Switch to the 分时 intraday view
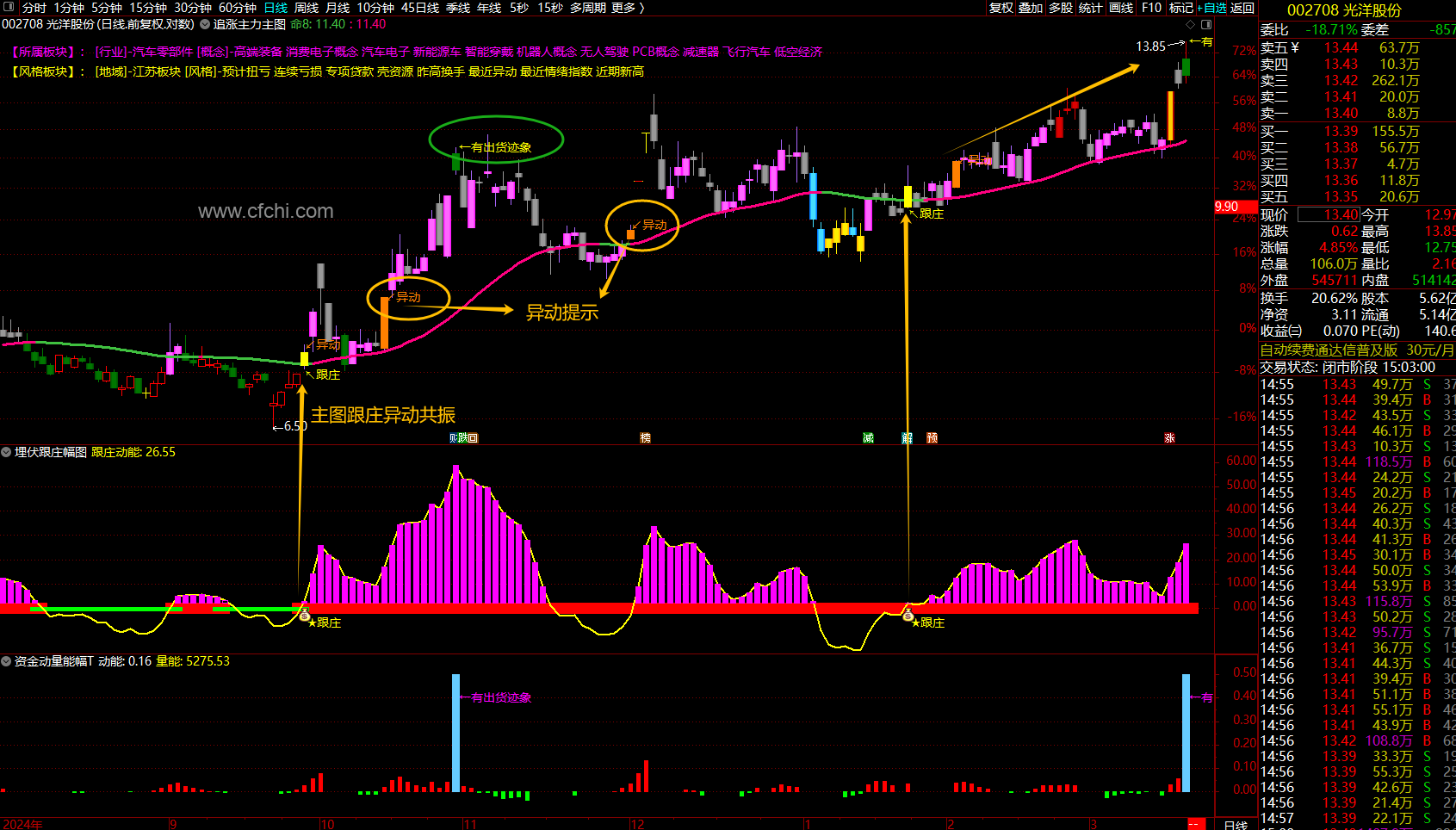This screenshot has height=830, width=1456. tap(34, 8)
